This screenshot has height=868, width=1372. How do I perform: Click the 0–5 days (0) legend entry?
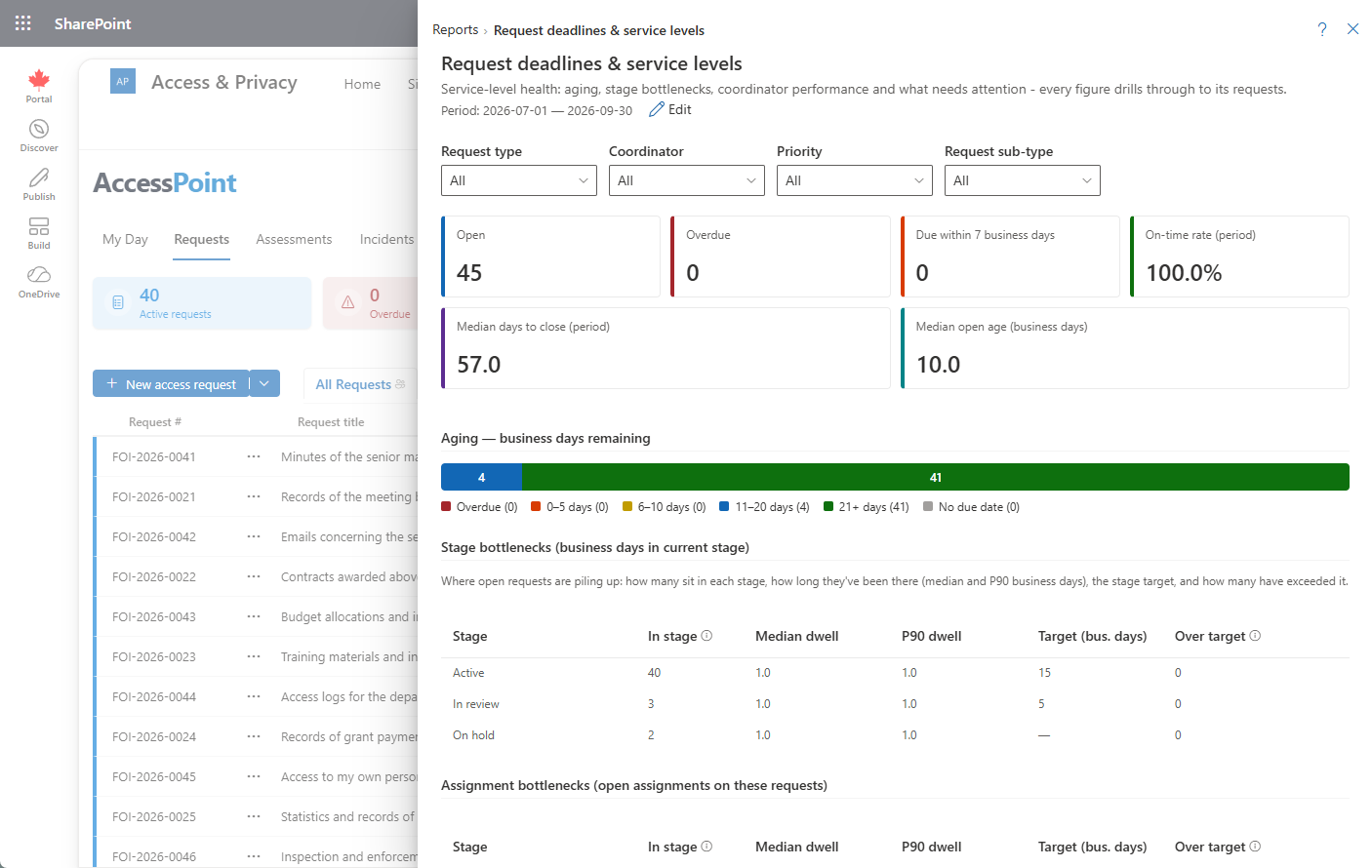click(570, 507)
